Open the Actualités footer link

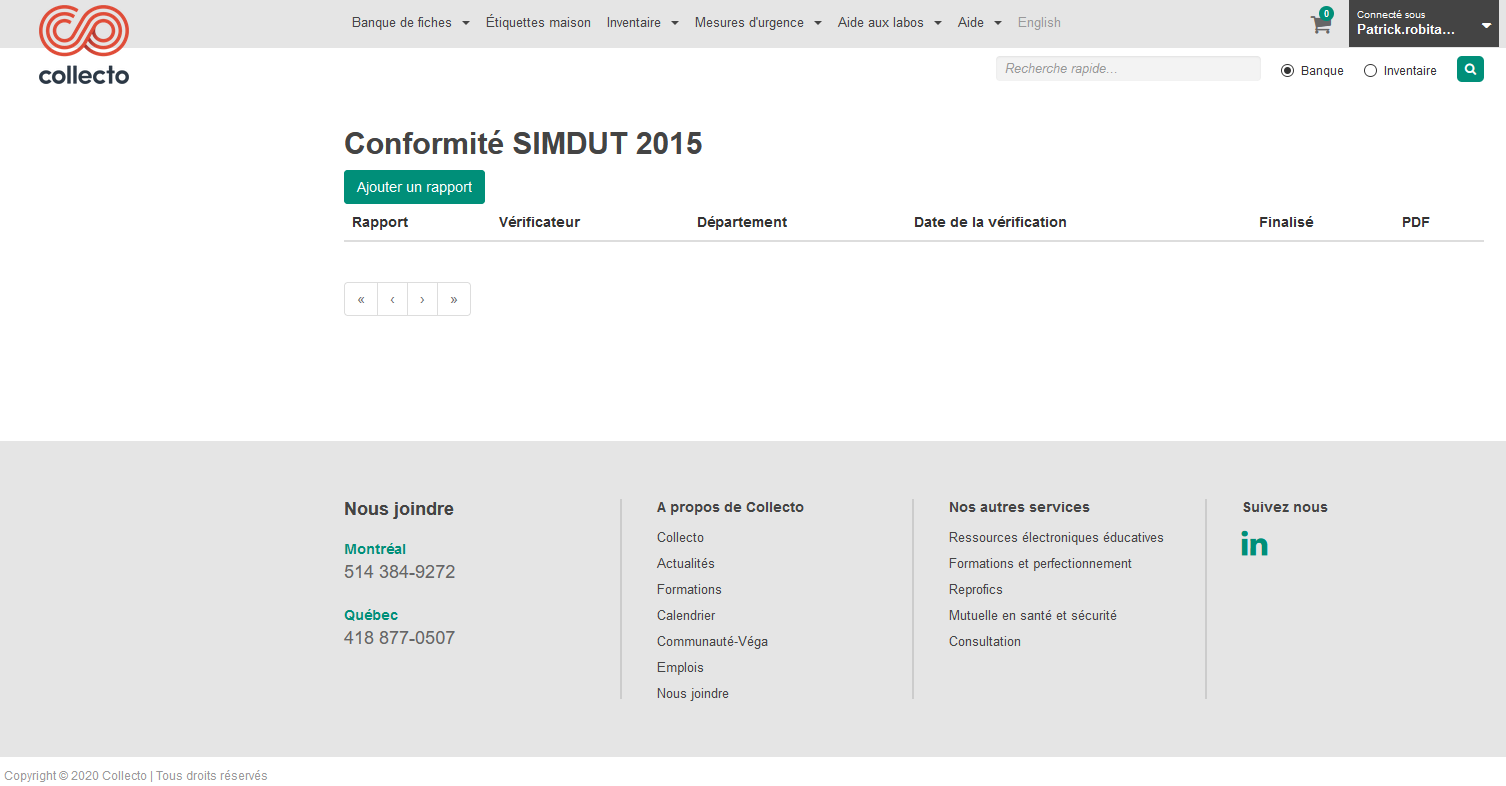[686, 563]
